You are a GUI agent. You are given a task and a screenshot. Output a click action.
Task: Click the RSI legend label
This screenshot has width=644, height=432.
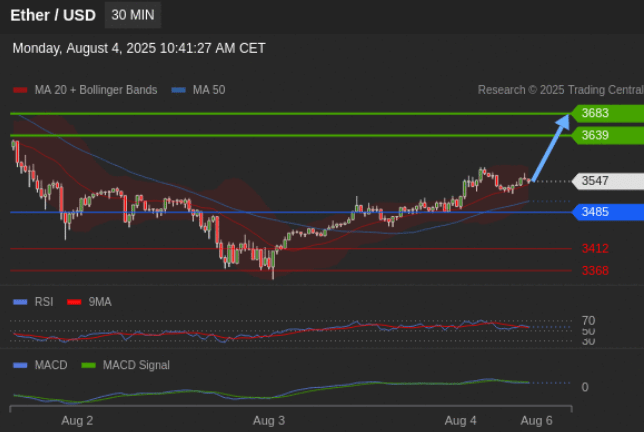(44, 302)
